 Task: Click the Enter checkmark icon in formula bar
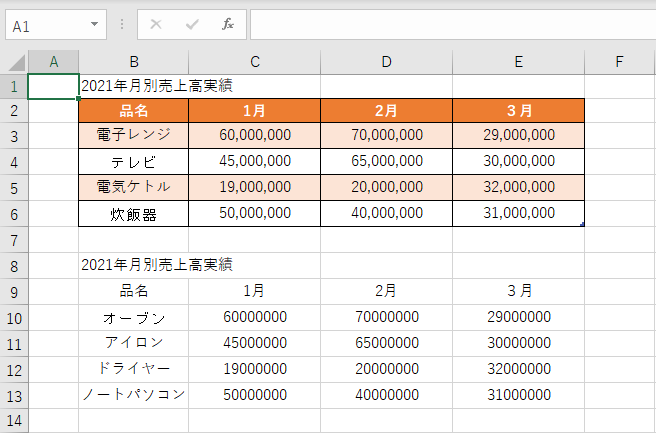tap(192, 24)
